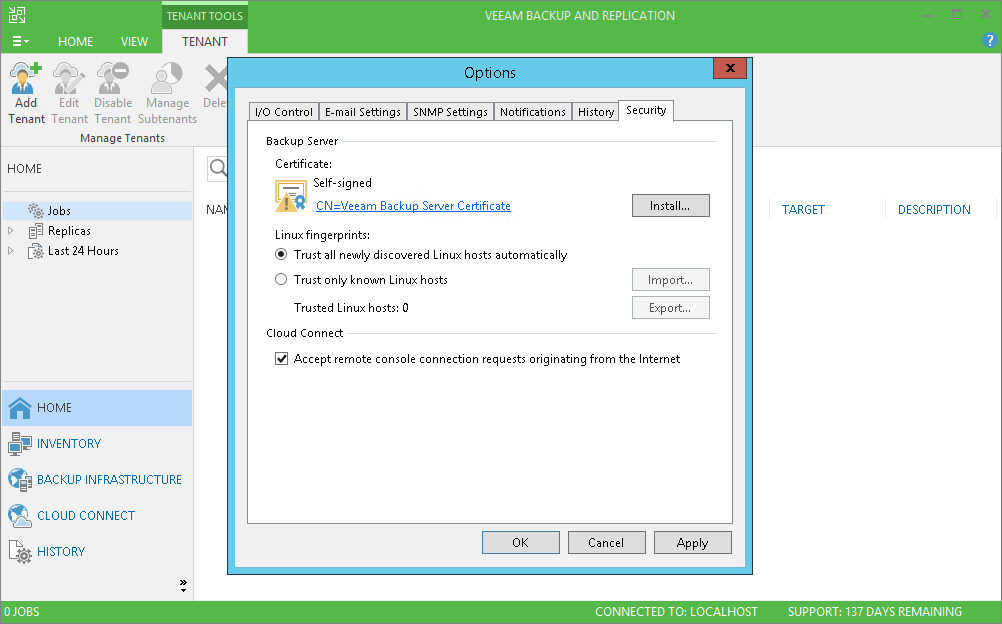
Task: Click the Apply button
Action: click(692, 543)
